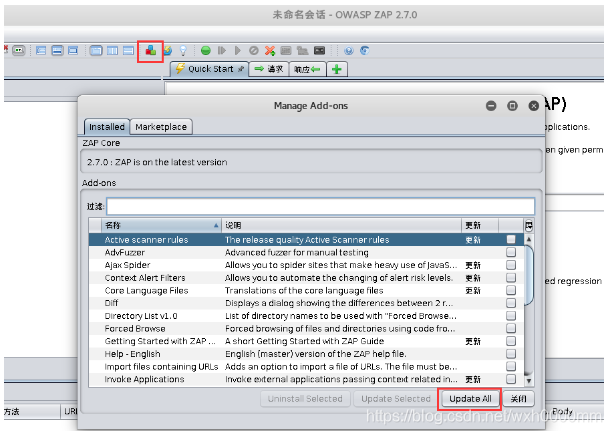The width and height of the screenshot is (612, 435).
Task: Tick the Core Language Files checkbox
Action: [x=511, y=290]
